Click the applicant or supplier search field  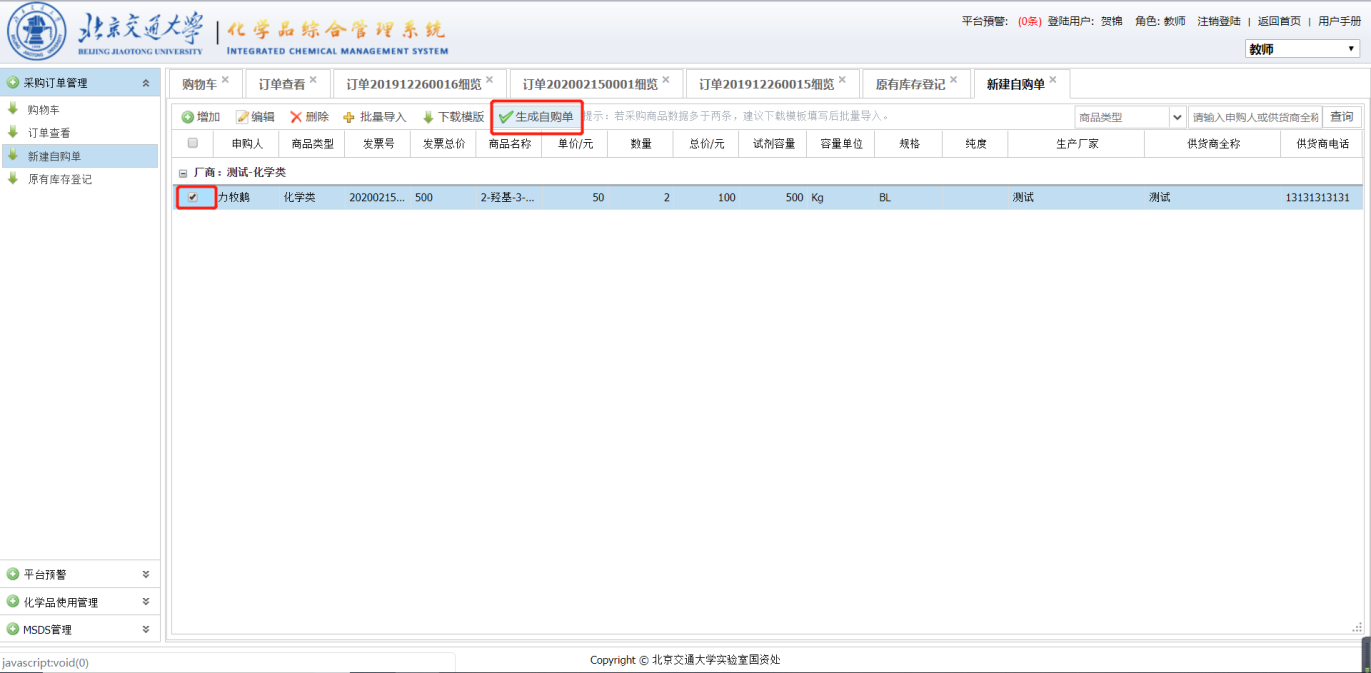tap(1254, 117)
